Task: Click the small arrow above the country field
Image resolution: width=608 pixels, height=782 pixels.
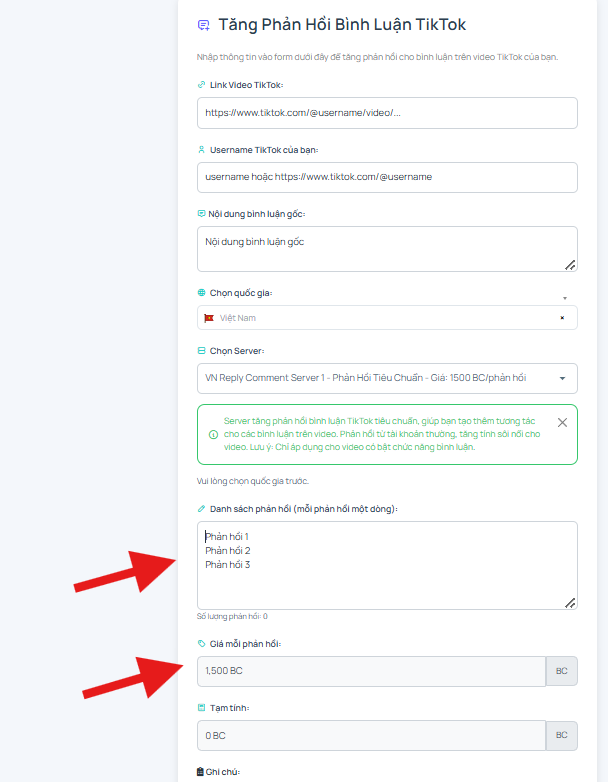Action: (x=565, y=298)
